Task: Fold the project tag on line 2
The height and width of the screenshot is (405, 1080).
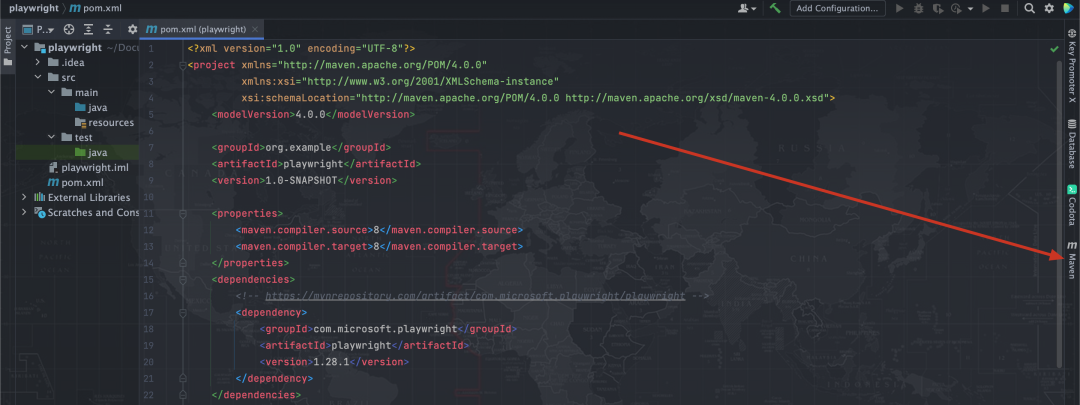Action: 183,65
